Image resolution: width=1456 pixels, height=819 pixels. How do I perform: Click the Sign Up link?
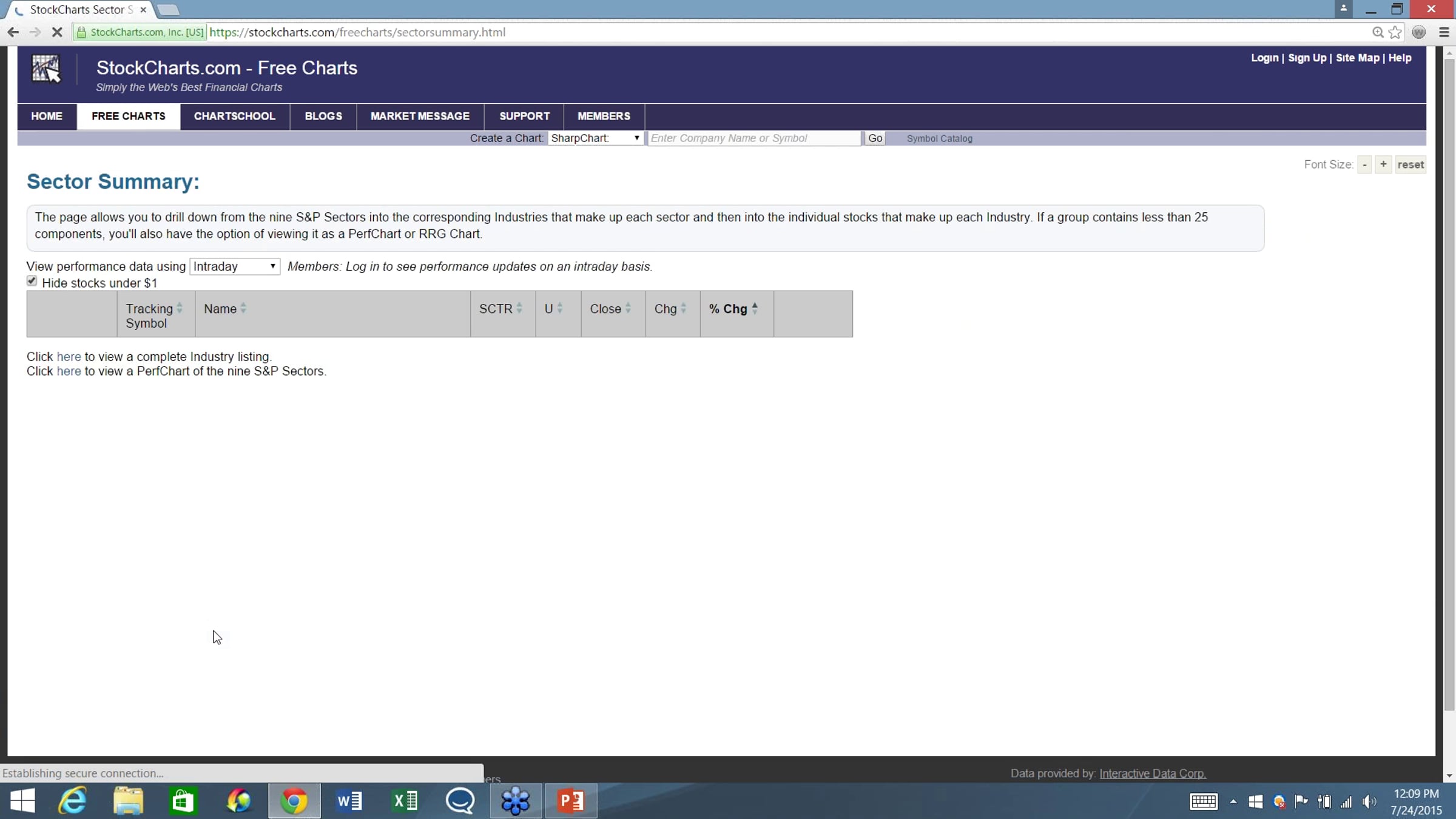[1307, 58]
